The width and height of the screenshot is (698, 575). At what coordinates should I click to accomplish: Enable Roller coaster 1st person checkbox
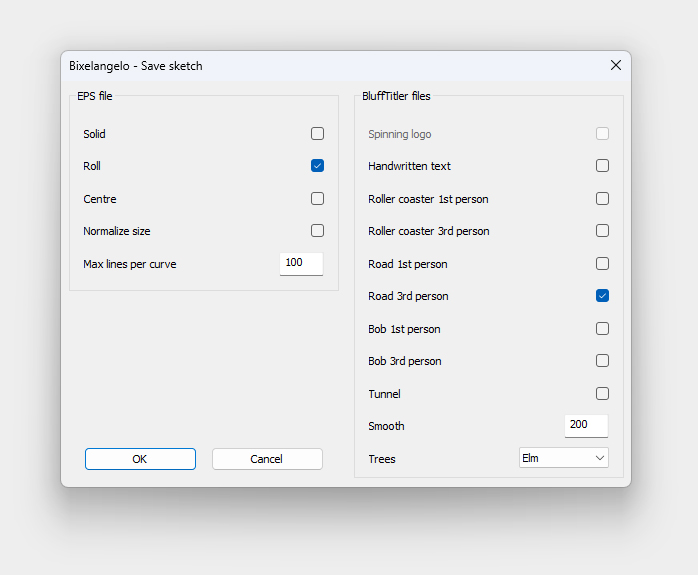click(x=602, y=198)
